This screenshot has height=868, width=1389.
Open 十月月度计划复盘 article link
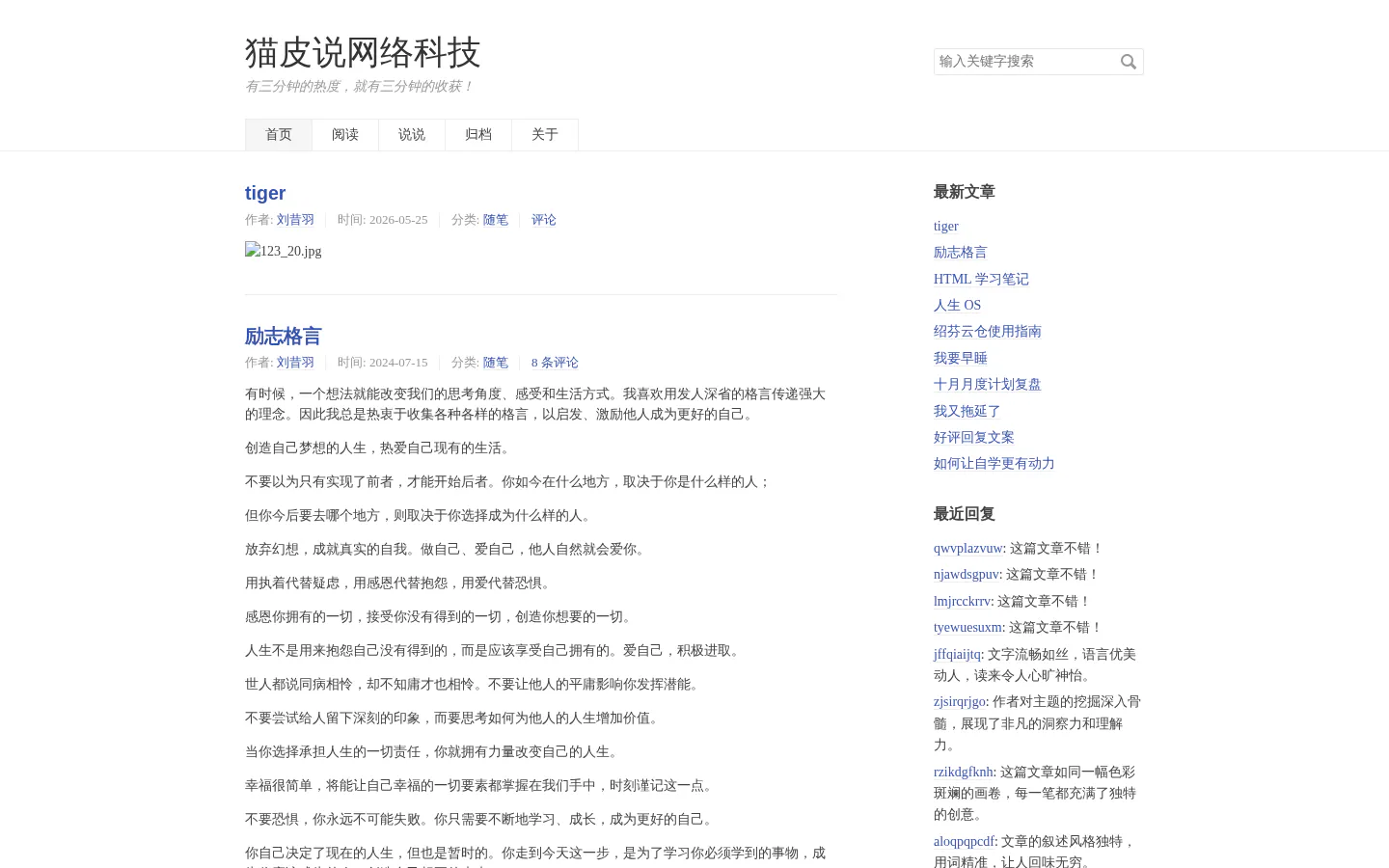click(x=988, y=384)
